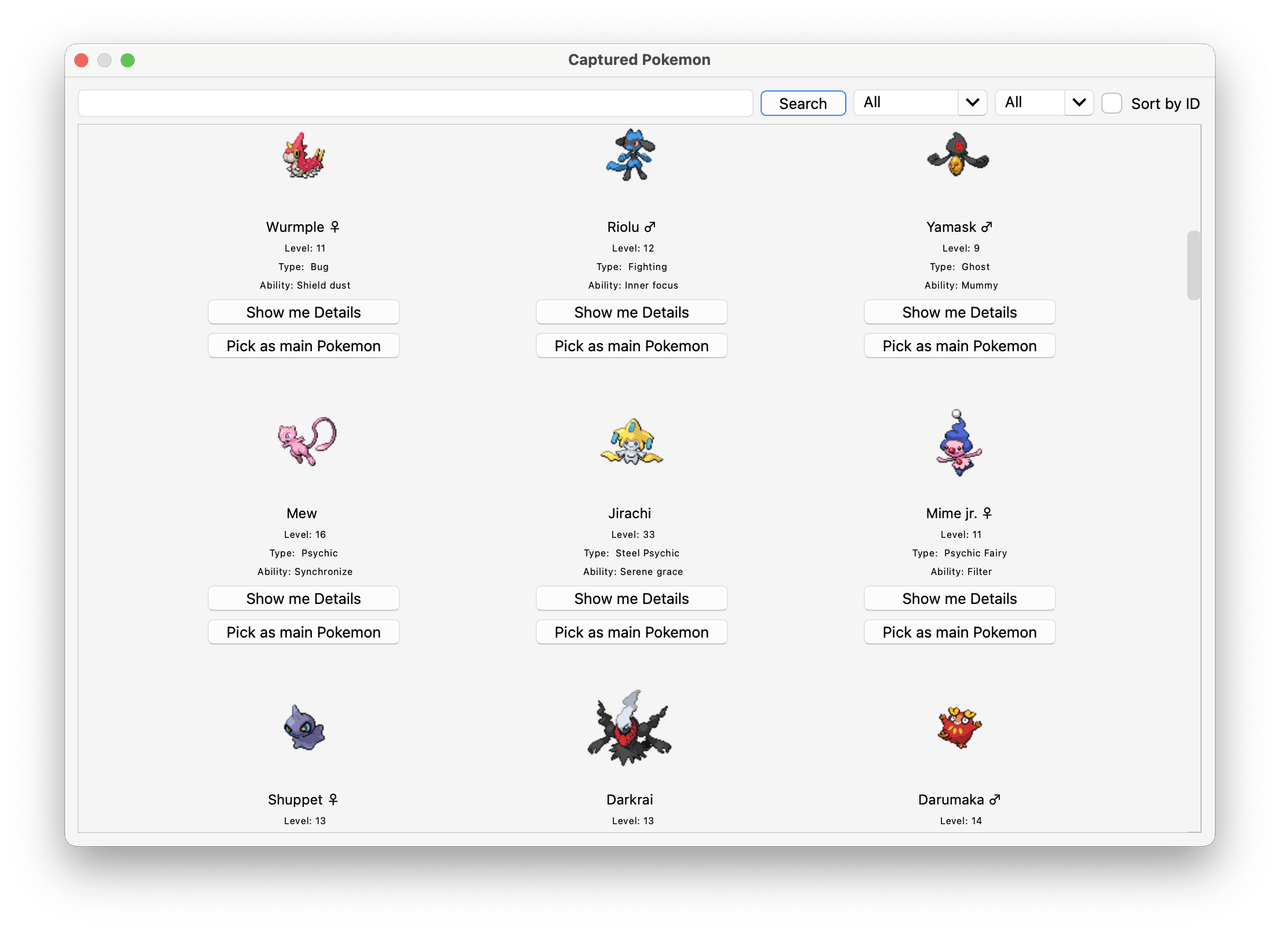Select the Mime jr. sprite icon
The width and height of the screenshot is (1280, 932).
(959, 441)
